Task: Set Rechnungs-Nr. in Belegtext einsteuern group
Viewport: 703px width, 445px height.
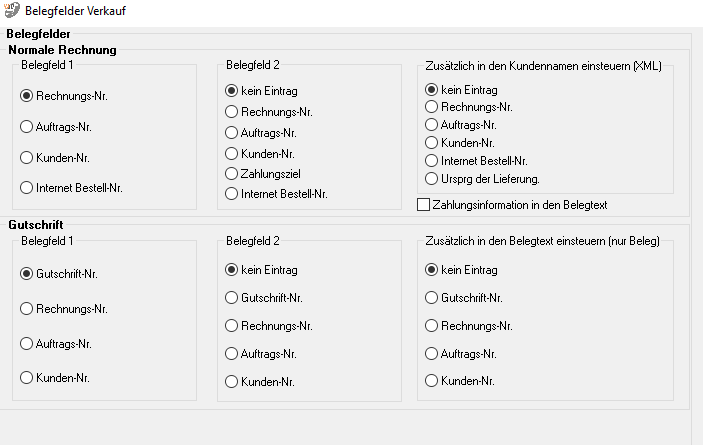Action: click(x=432, y=326)
